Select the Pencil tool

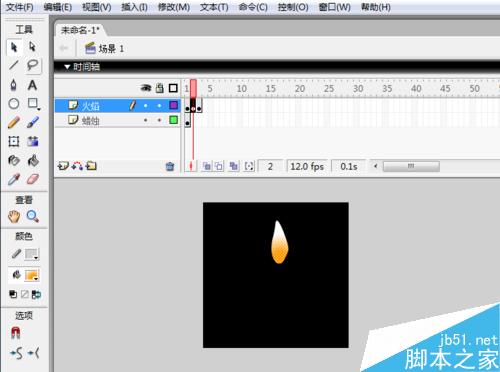coord(14,123)
